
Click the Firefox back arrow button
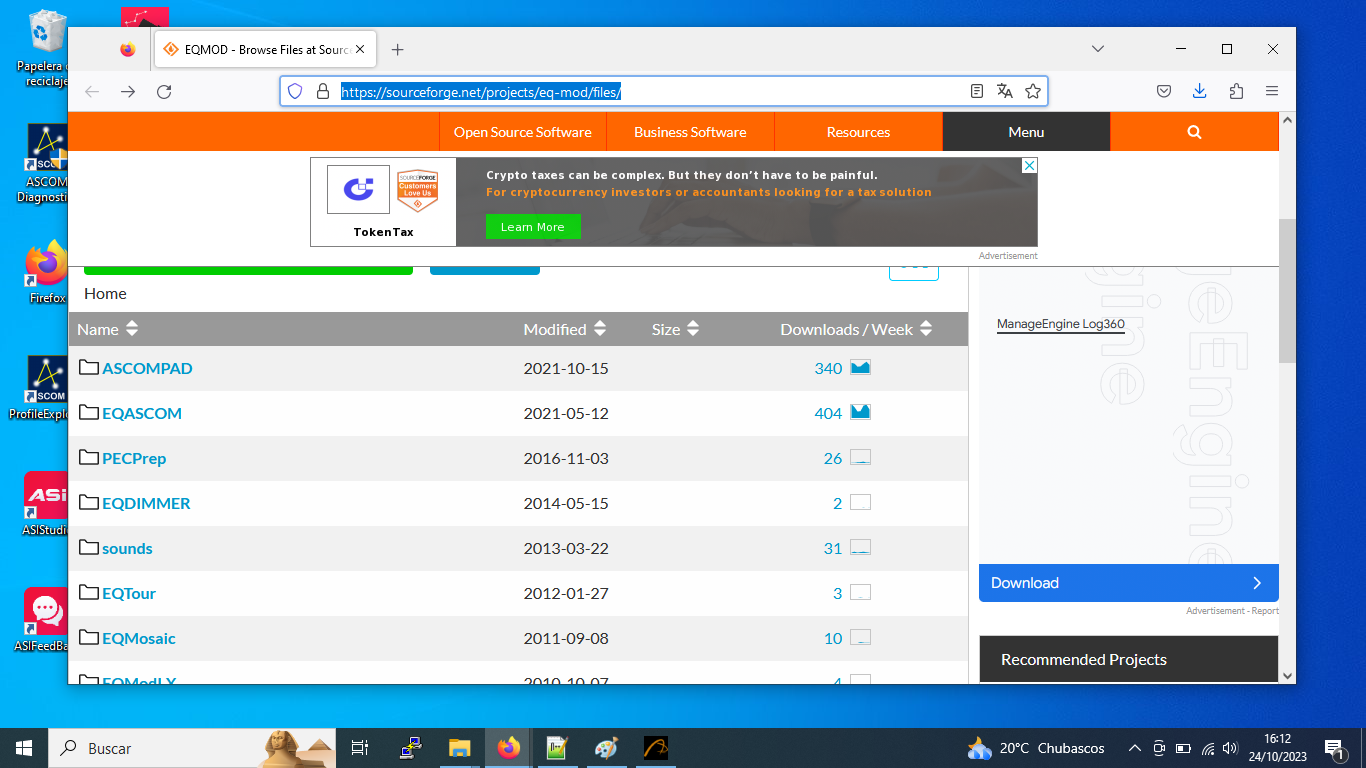pyautogui.click(x=92, y=91)
